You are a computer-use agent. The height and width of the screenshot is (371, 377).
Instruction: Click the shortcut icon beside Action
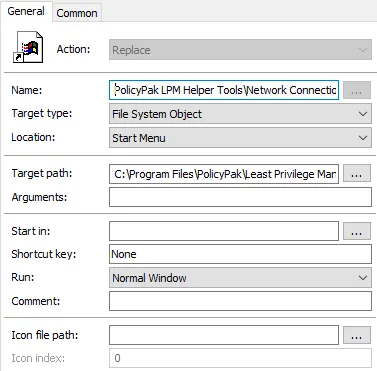(x=28, y=47)
